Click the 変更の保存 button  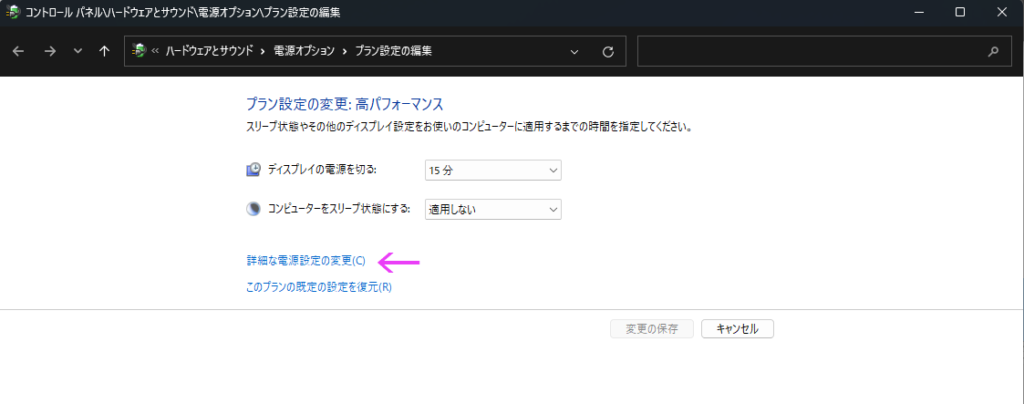652,329
